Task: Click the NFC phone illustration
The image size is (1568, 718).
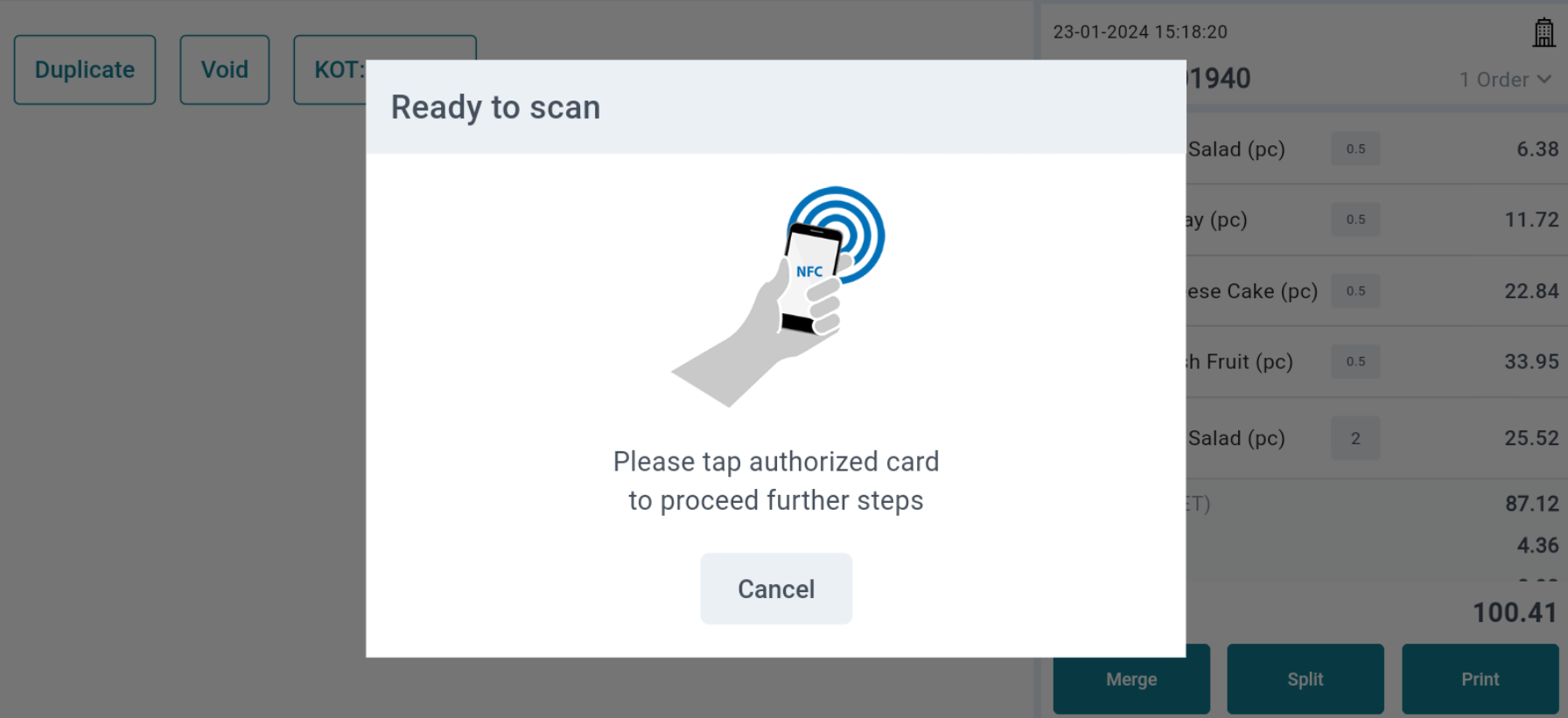Action: click(778, 296)
